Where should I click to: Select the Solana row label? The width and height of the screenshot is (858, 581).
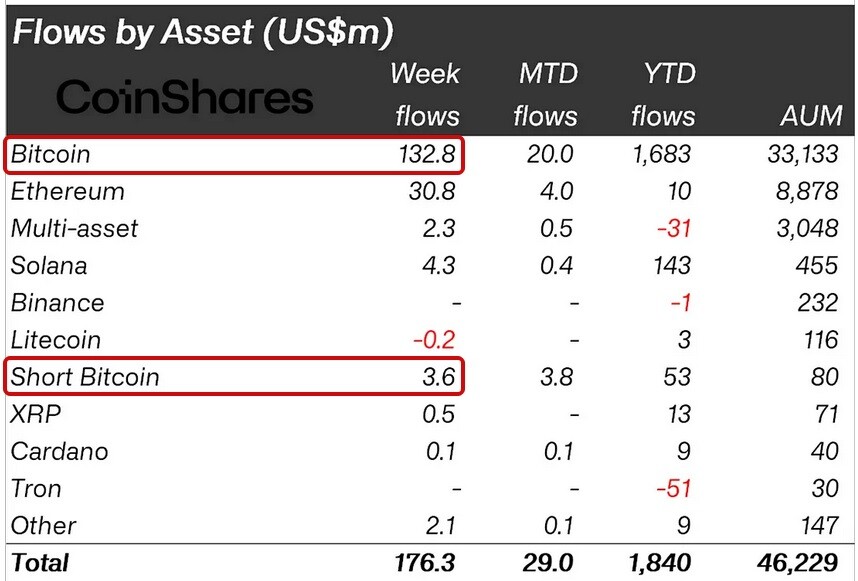point(49,266)
